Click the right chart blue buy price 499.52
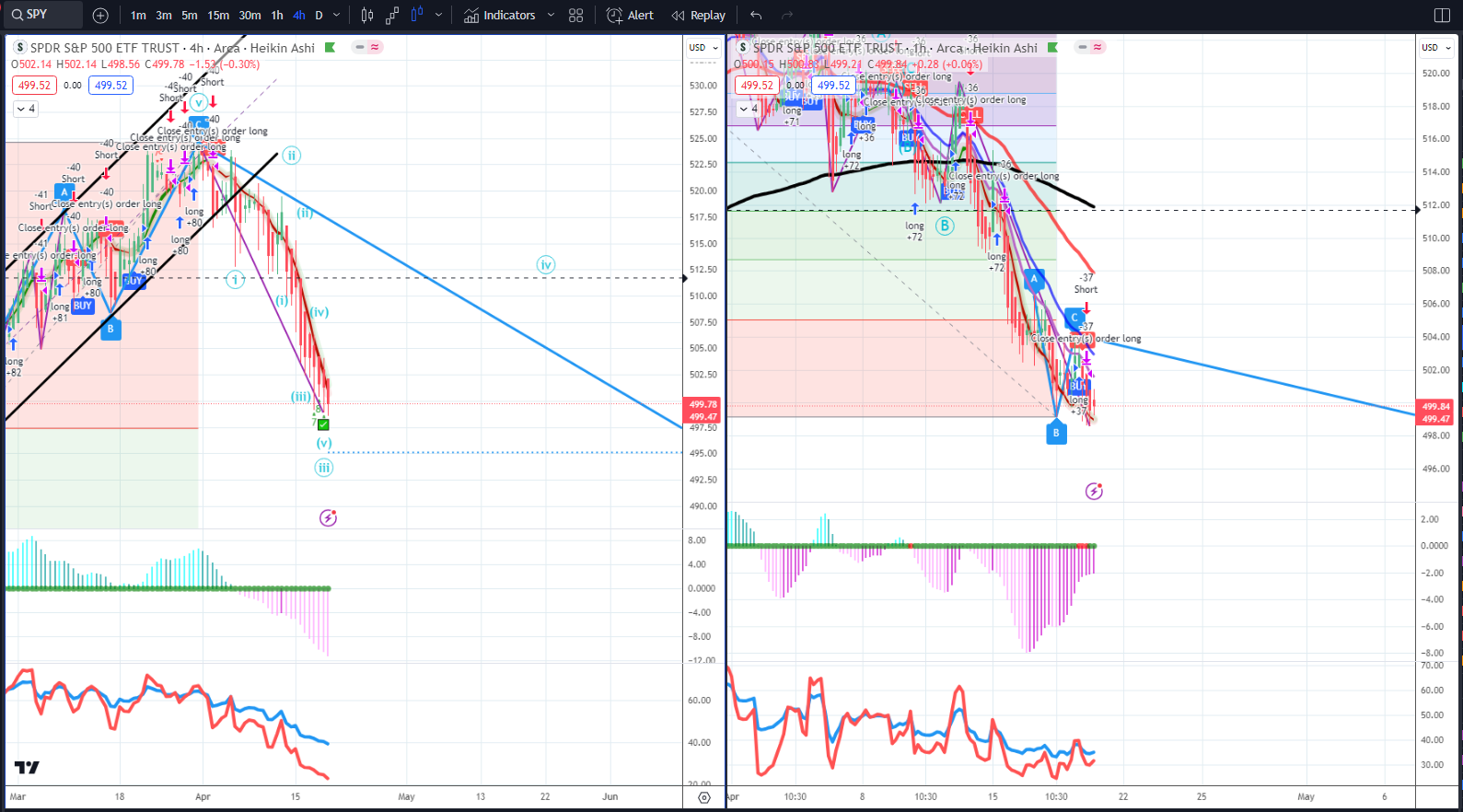1463x812 pixels. point(833,86)
